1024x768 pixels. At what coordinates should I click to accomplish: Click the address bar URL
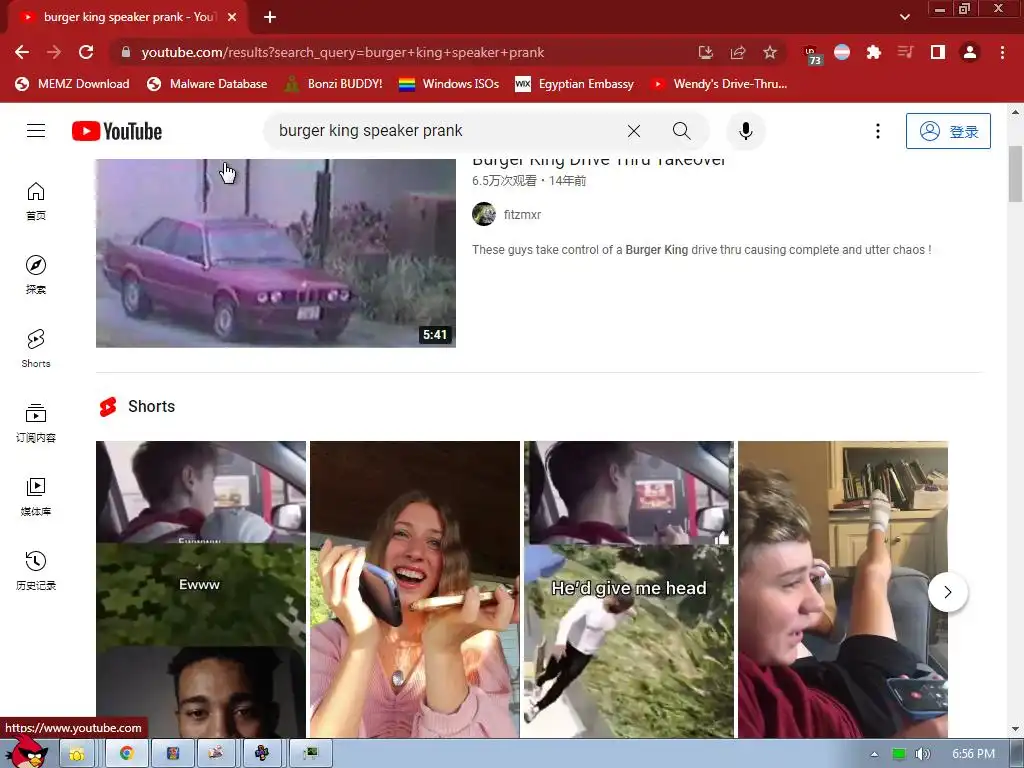point(343,52)
